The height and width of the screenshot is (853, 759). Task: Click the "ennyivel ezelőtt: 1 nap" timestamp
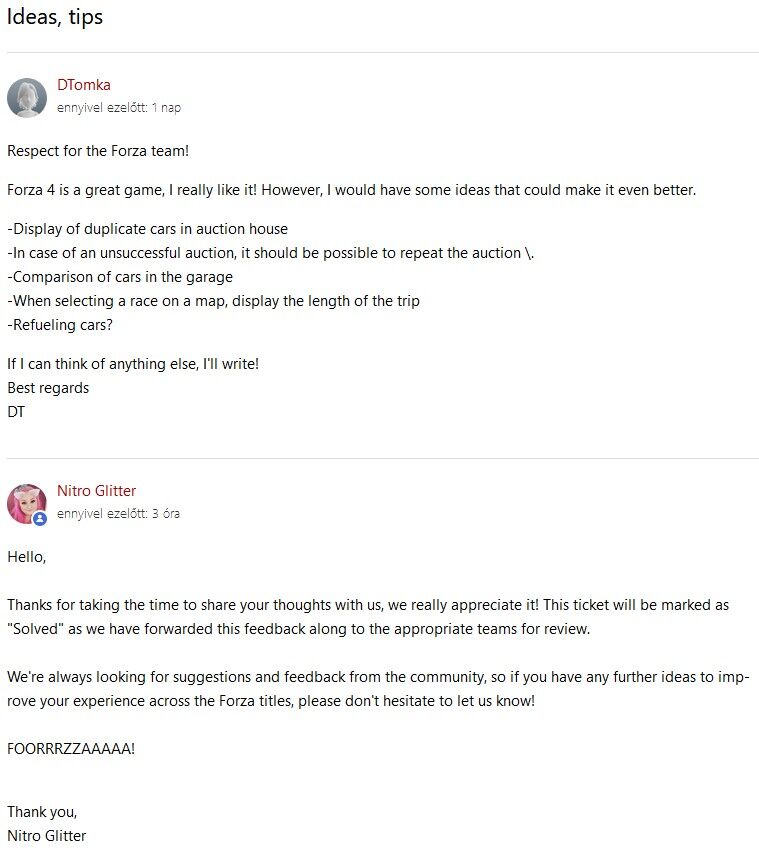119,108
